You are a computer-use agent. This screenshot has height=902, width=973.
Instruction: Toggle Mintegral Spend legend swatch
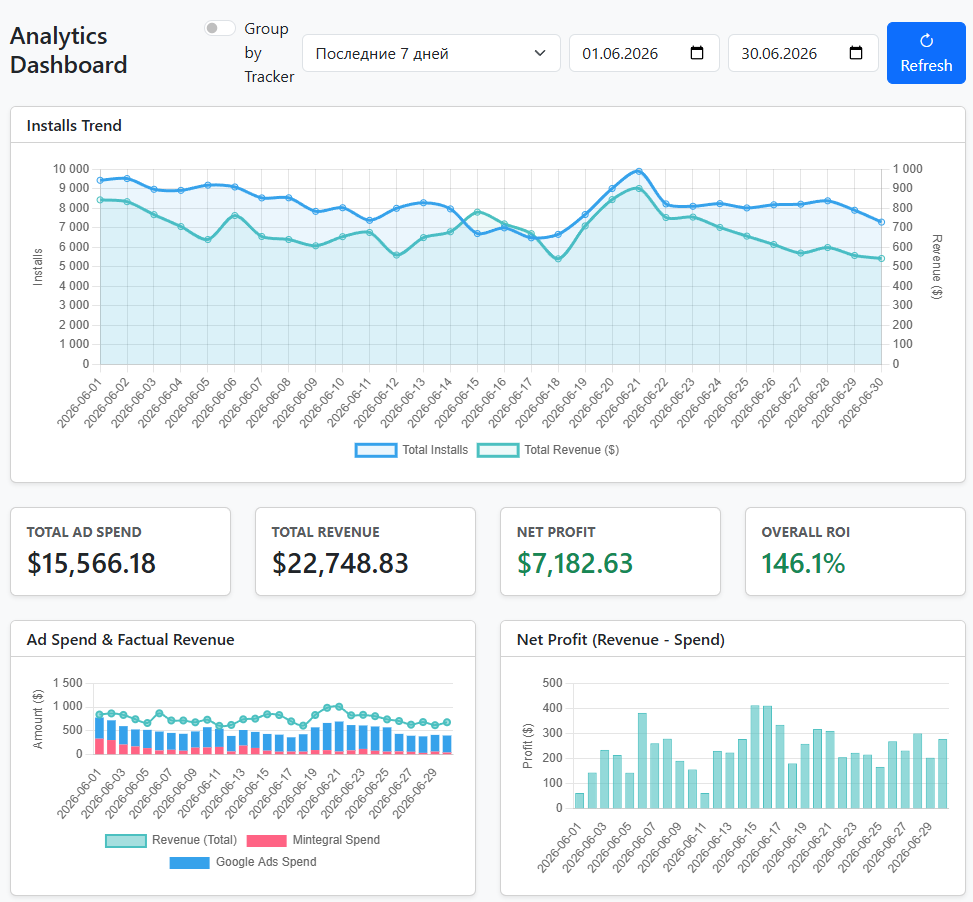tap(267, 841)
